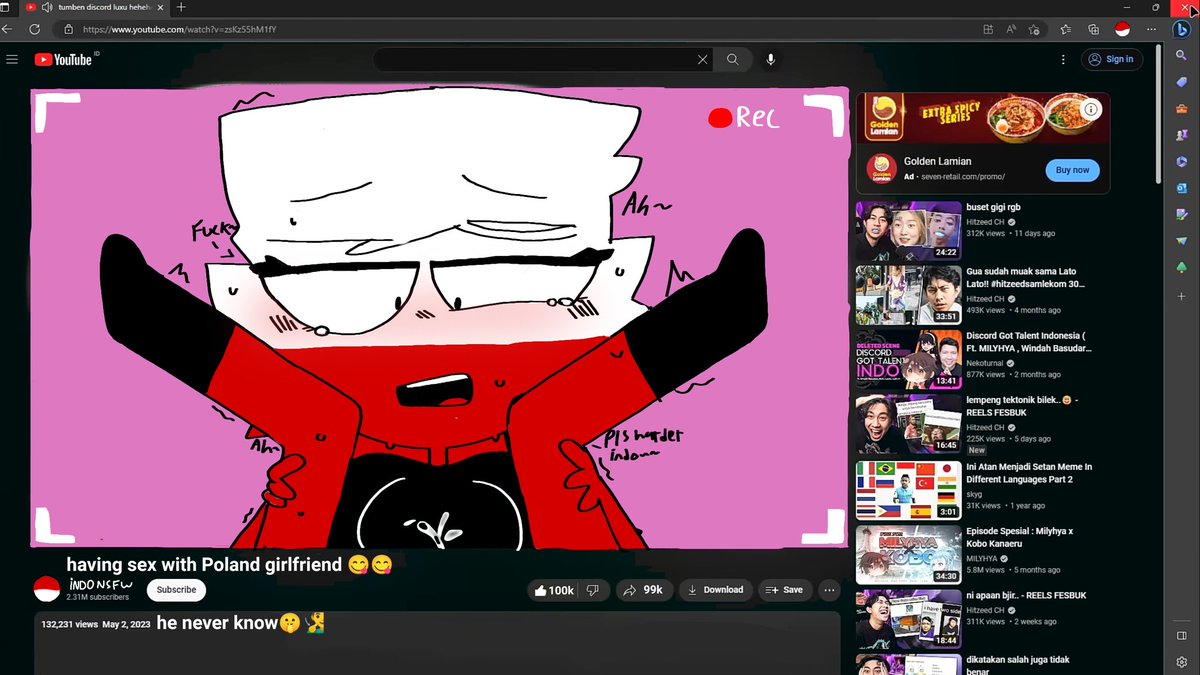Go back with the browser back arrow
1200x675 pixels.
[7, 29]
